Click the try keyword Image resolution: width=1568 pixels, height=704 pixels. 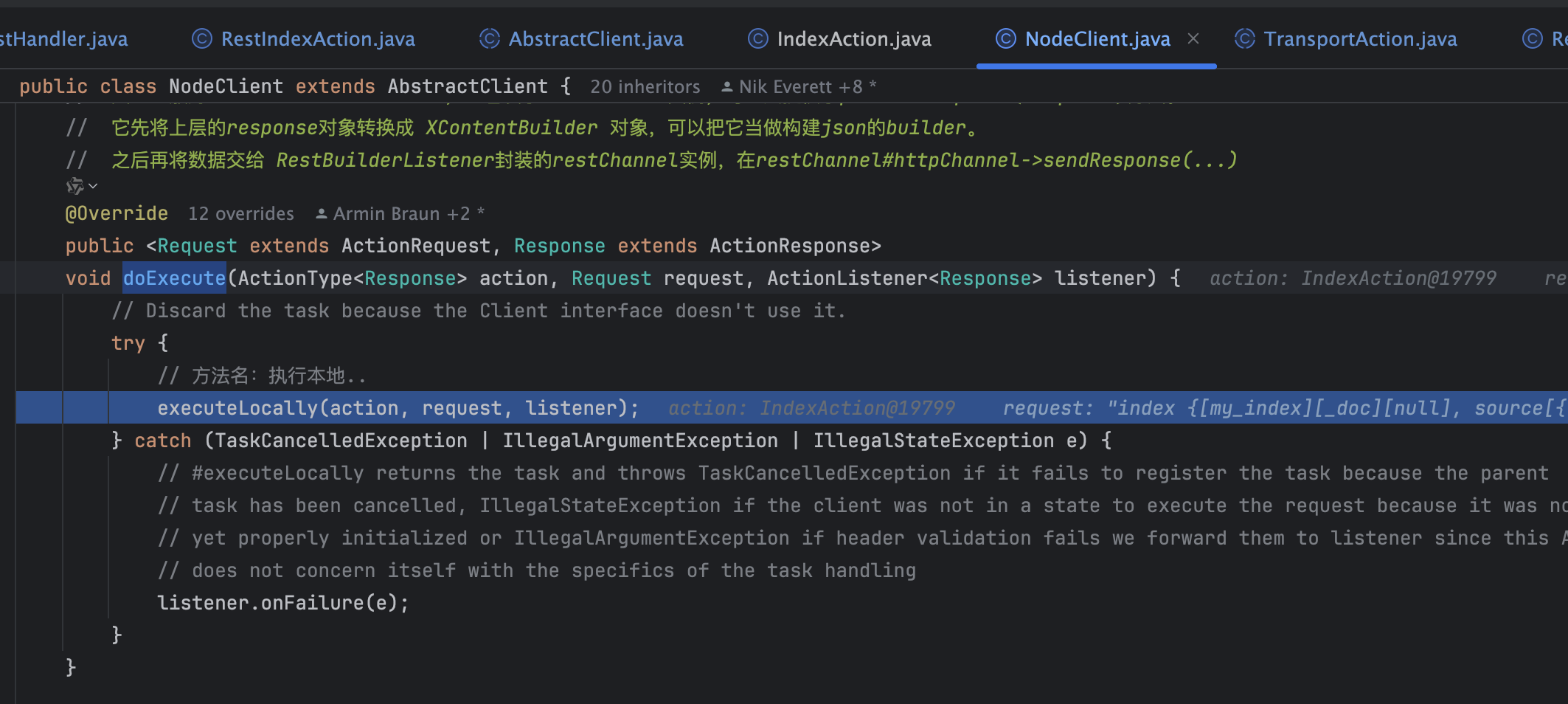[128, 343]
